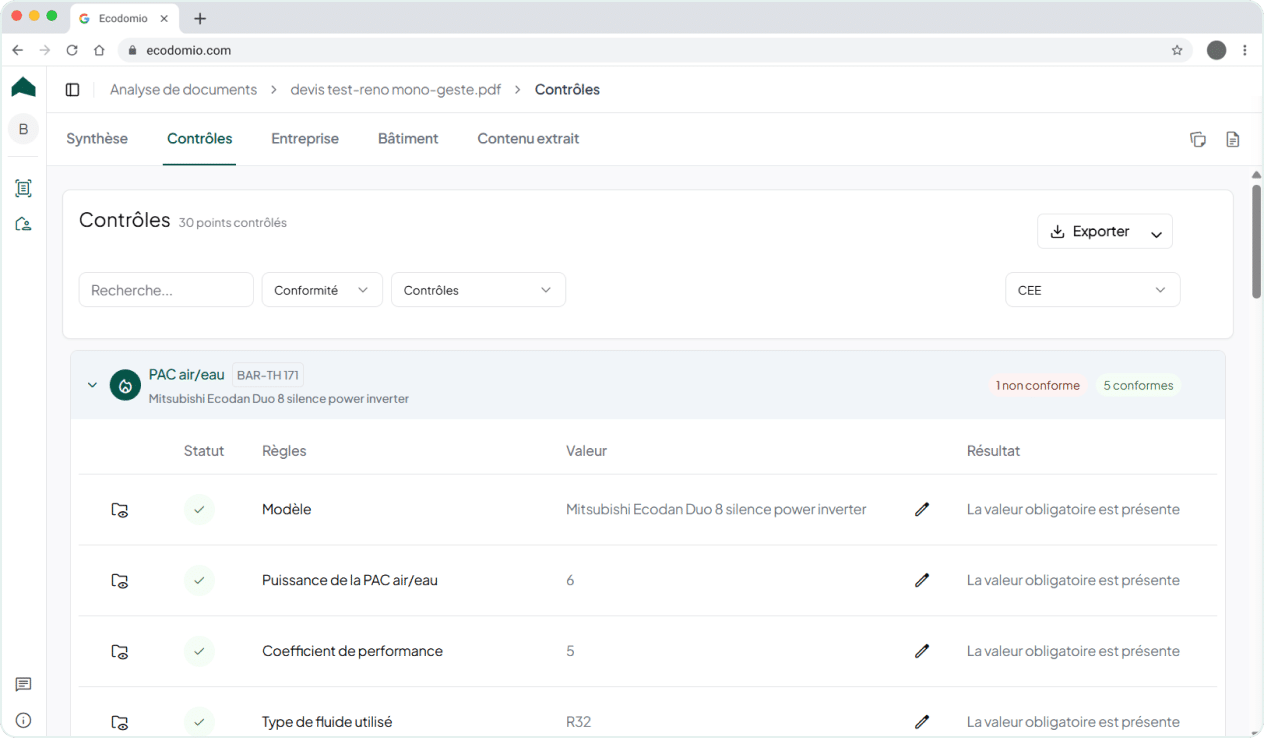Image resolution: width=1264 pixels, height=738 pixels.
Task: Open the Conformité filter dropdown
Action: [x=322, y=290]
